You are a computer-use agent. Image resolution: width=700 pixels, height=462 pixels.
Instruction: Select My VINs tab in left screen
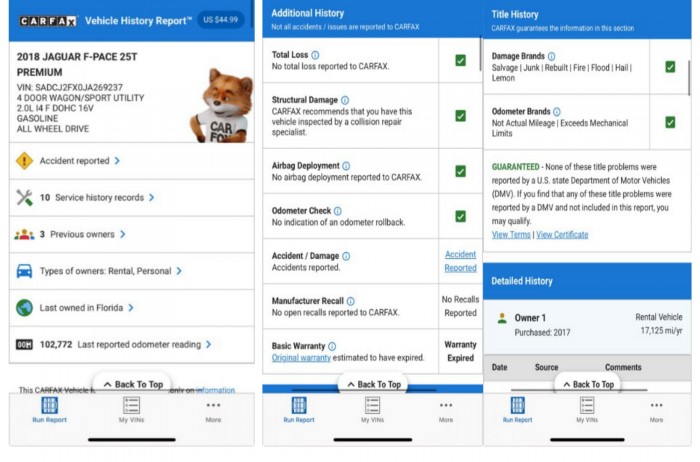[131, 410]
